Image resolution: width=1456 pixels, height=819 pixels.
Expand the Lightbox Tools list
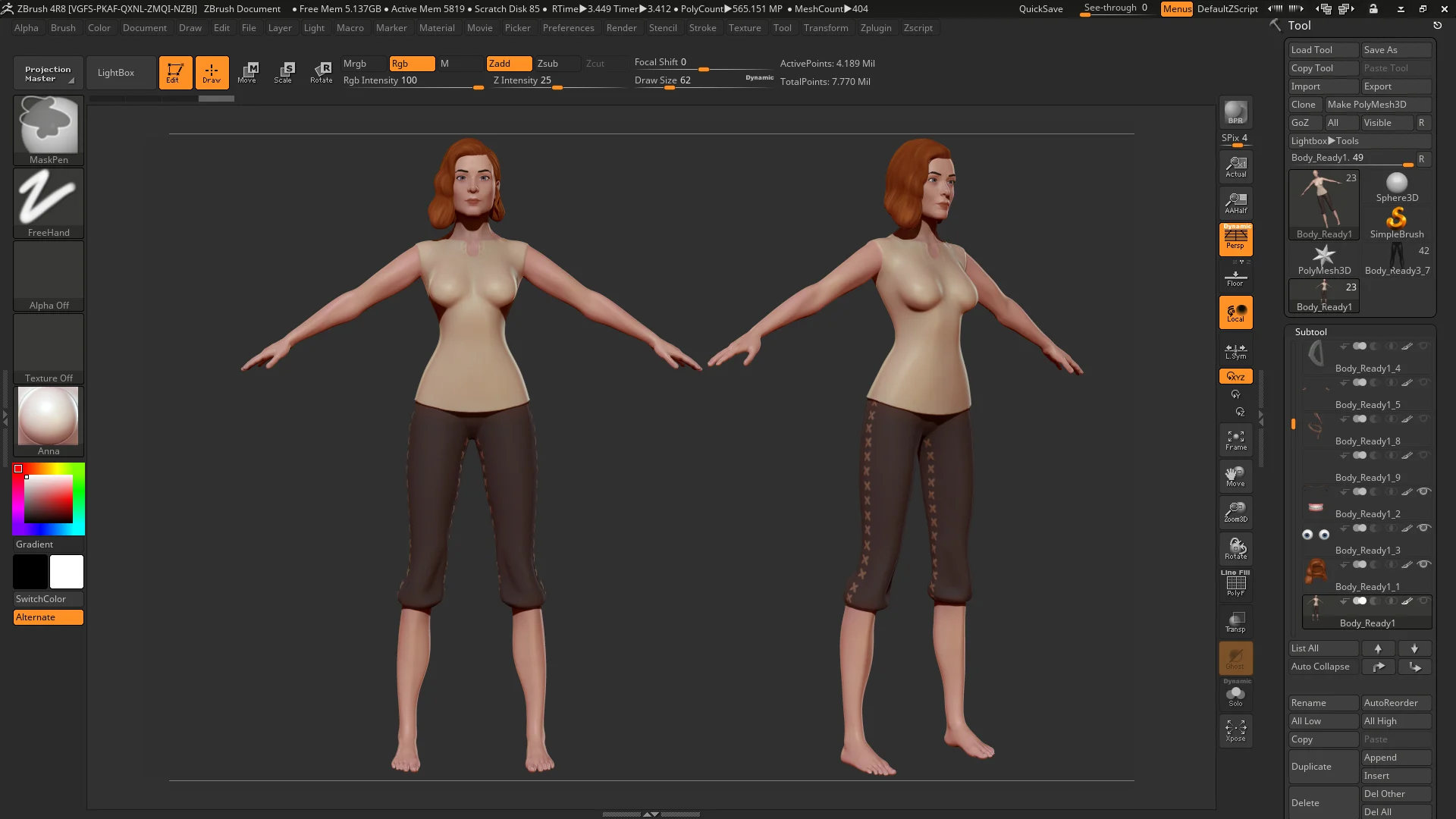[1360, 141]
